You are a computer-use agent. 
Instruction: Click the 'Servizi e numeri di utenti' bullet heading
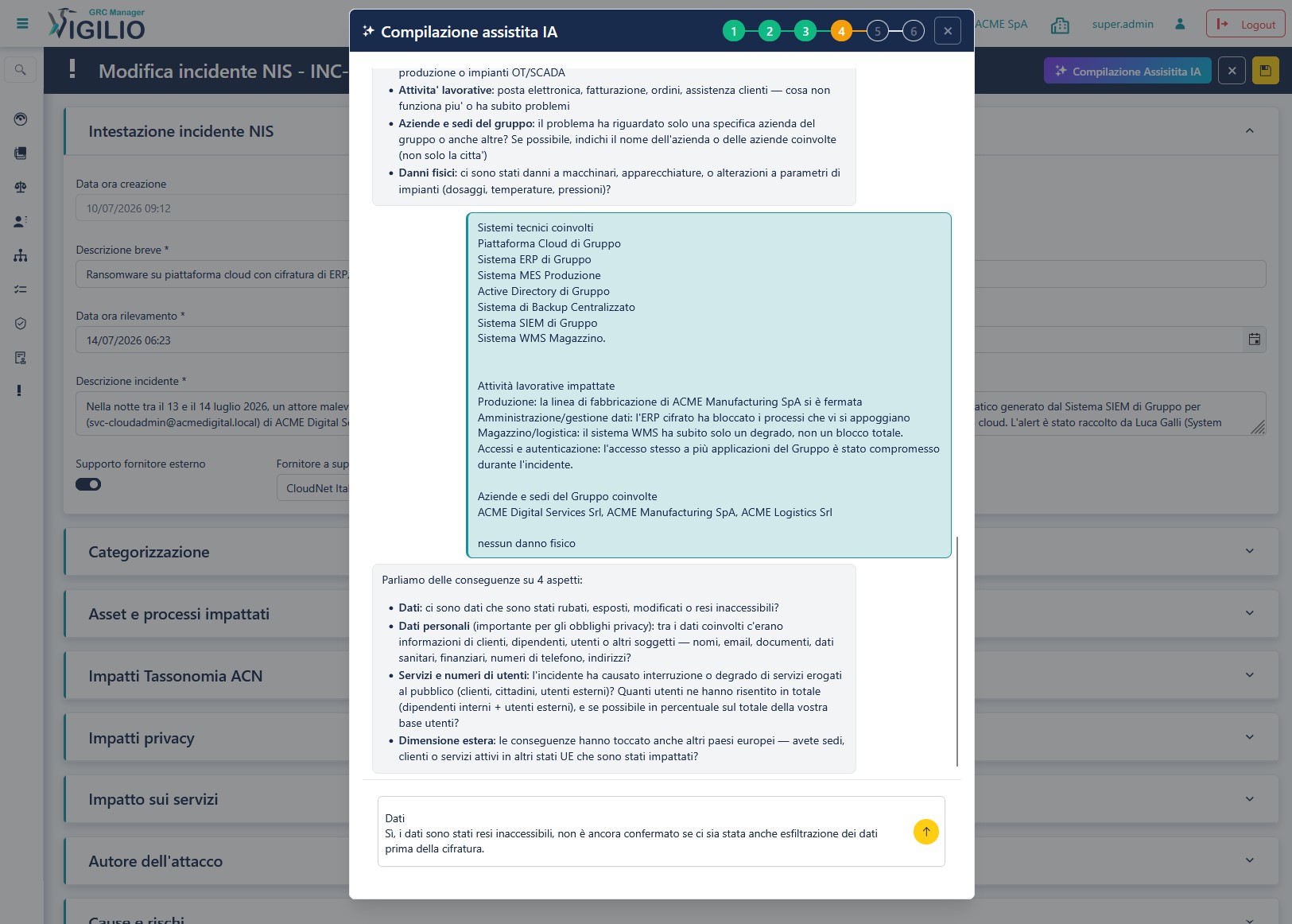click(x=464, y=675)
